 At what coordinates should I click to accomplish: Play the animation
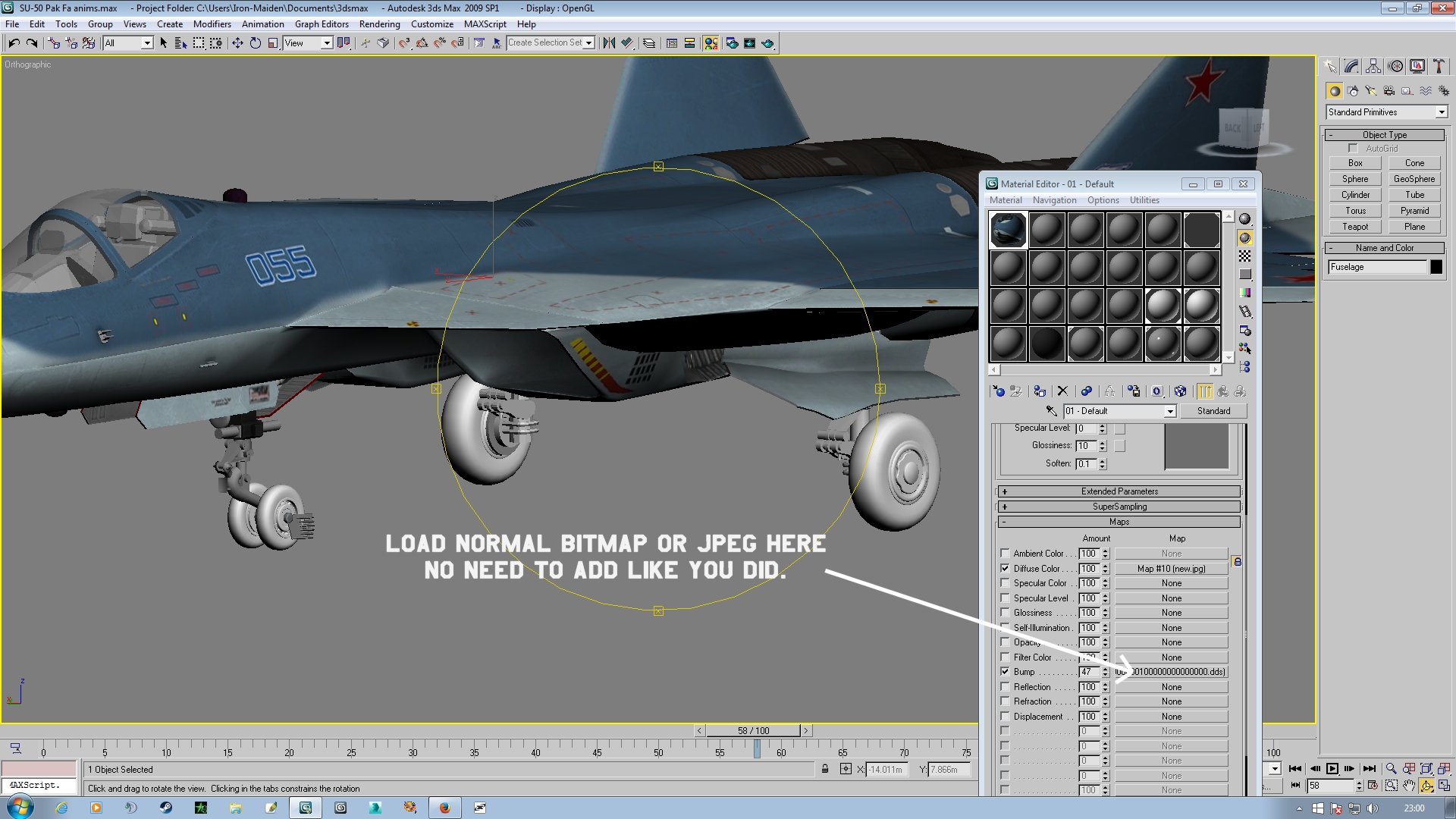[1332, 768]
